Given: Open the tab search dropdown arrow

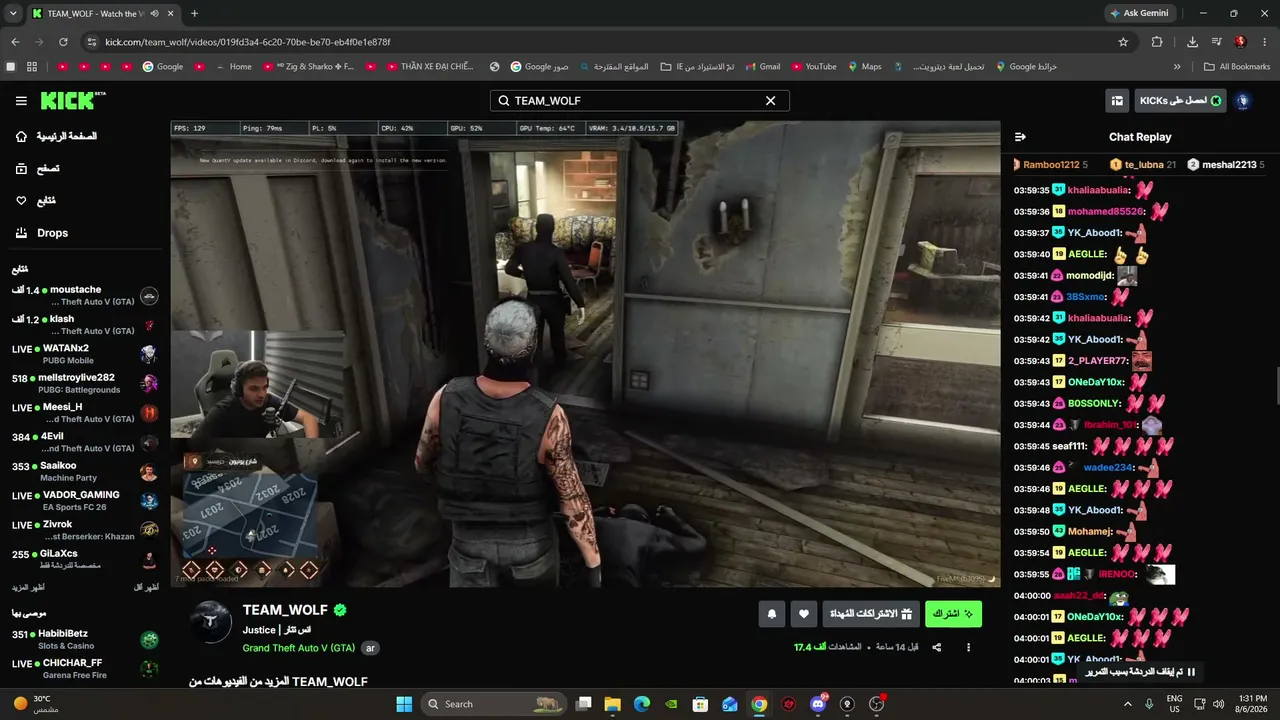Looking at the screenshot, I should [x=13, y=13].
